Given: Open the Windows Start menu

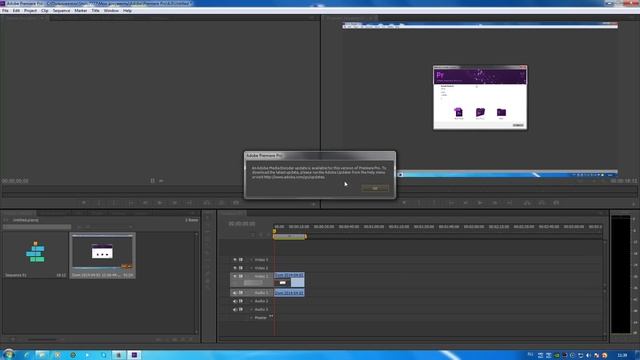Looking at the screenshot, I should 8,355.
